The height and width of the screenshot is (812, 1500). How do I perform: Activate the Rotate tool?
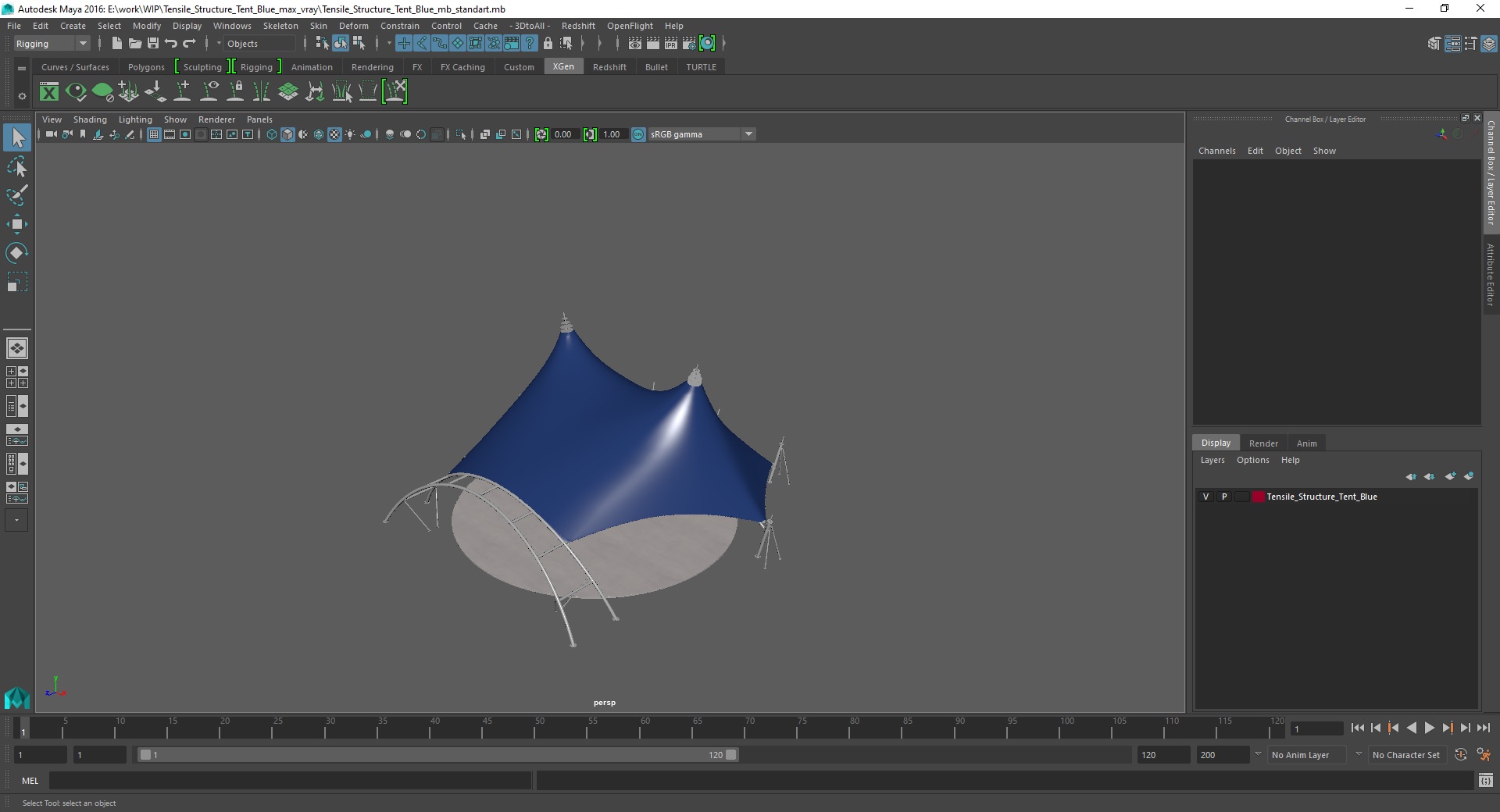click(x=17, y=253)
